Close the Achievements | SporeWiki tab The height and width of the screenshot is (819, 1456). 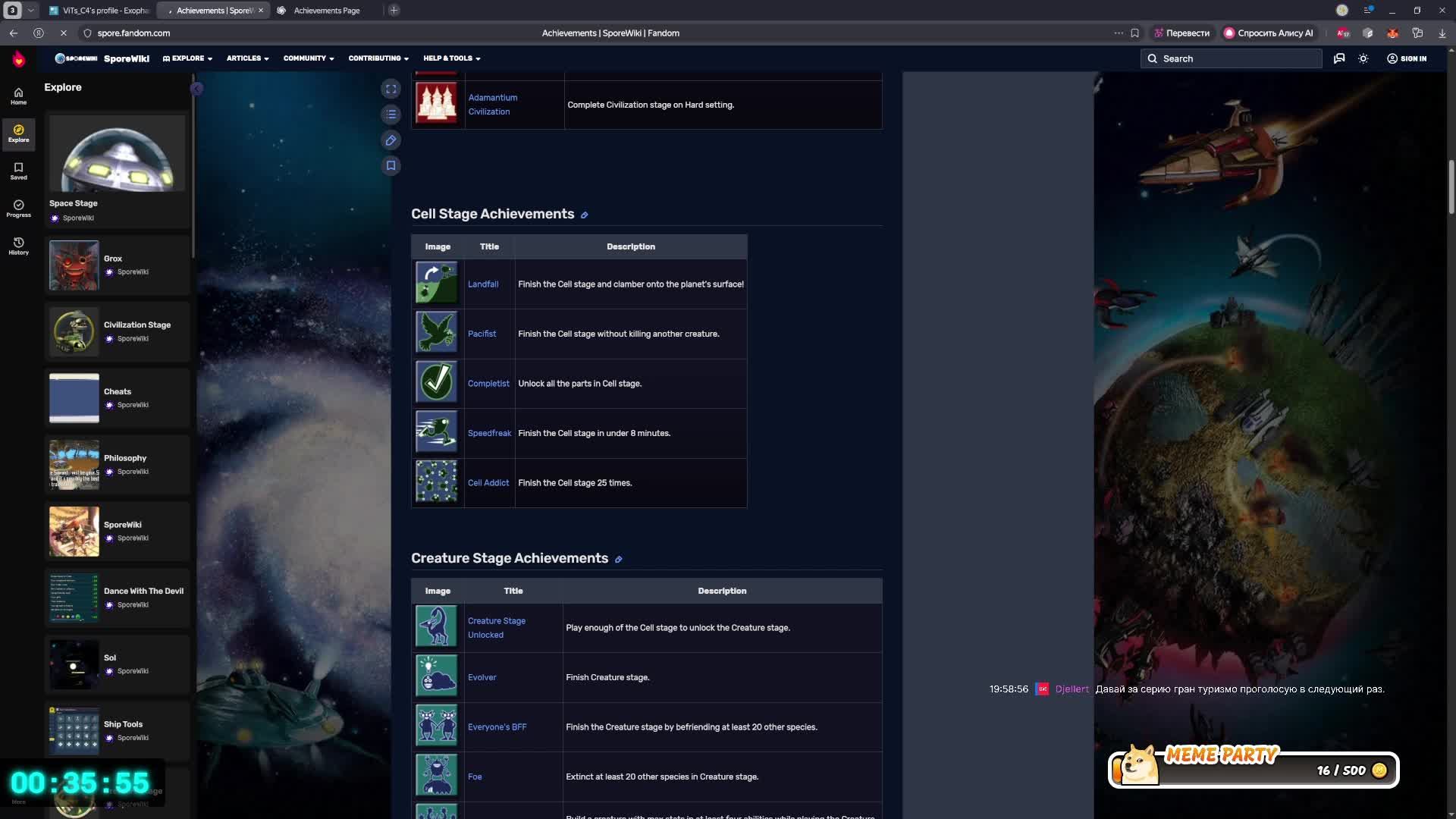pos(261,11)
